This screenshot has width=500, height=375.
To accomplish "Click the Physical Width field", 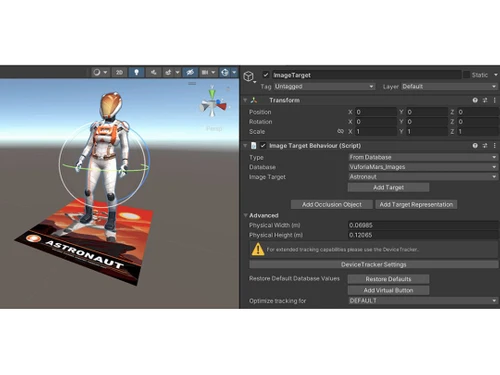I will 423,225.
